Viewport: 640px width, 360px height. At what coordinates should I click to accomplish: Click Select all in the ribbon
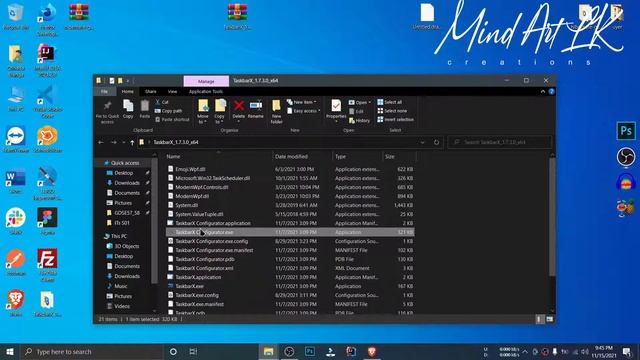pos(390,102)
